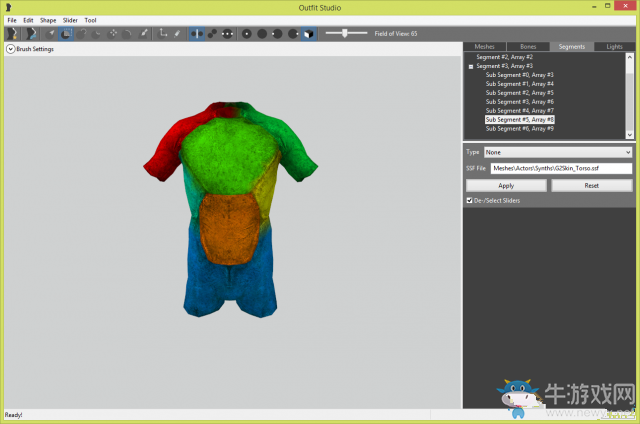Click segment list scroll down arrow
The height and width of the screenshot is (424, 640).
click(629, 134)
